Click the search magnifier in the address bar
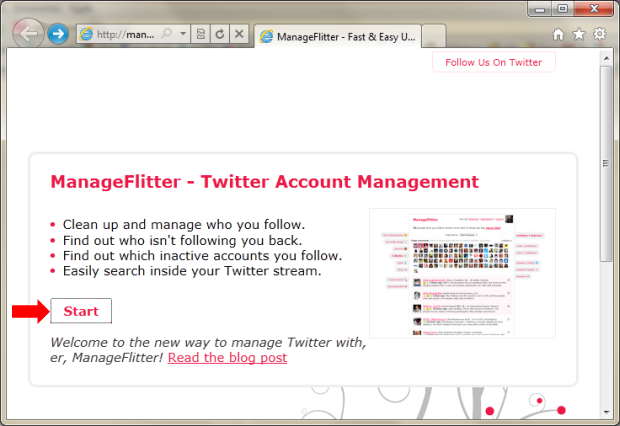The image size is (620, 426). [167, 34]
